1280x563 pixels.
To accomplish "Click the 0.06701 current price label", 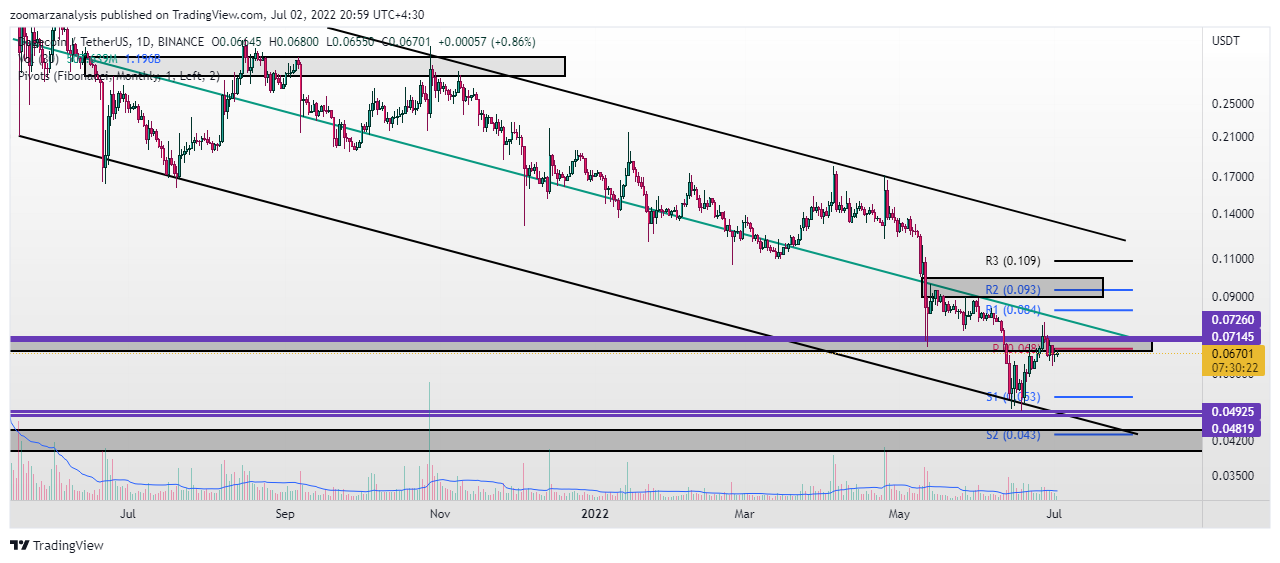I will coord(1233,353).
